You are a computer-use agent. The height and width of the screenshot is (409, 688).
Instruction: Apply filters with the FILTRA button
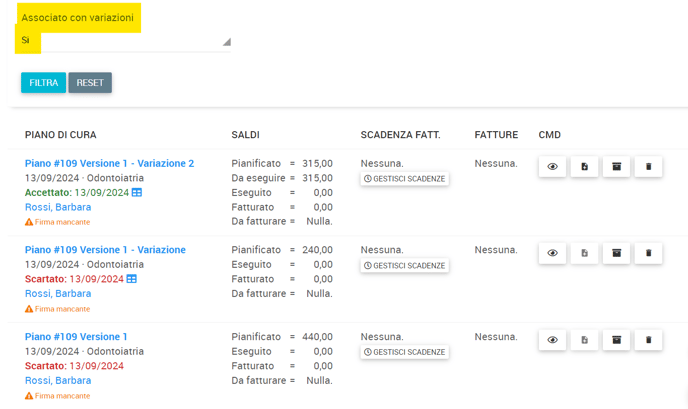tap(43, 83)
